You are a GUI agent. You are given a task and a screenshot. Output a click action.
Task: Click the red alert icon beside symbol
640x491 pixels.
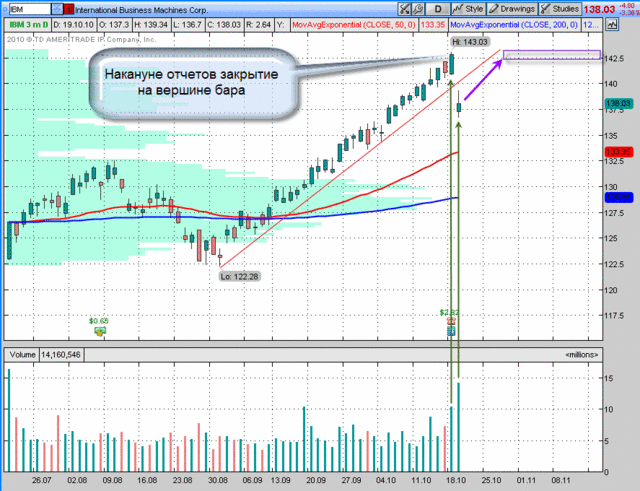coord(69,9)
